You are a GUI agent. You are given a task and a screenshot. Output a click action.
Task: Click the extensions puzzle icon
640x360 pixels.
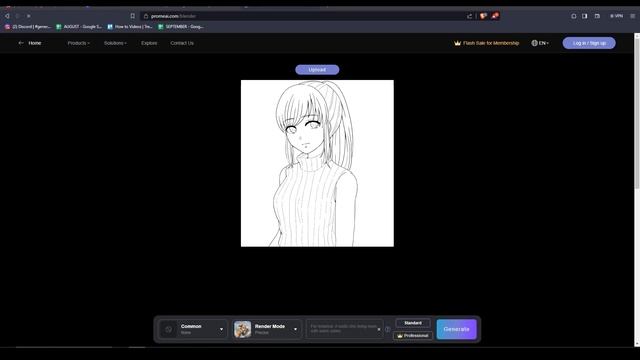point(573,16)
